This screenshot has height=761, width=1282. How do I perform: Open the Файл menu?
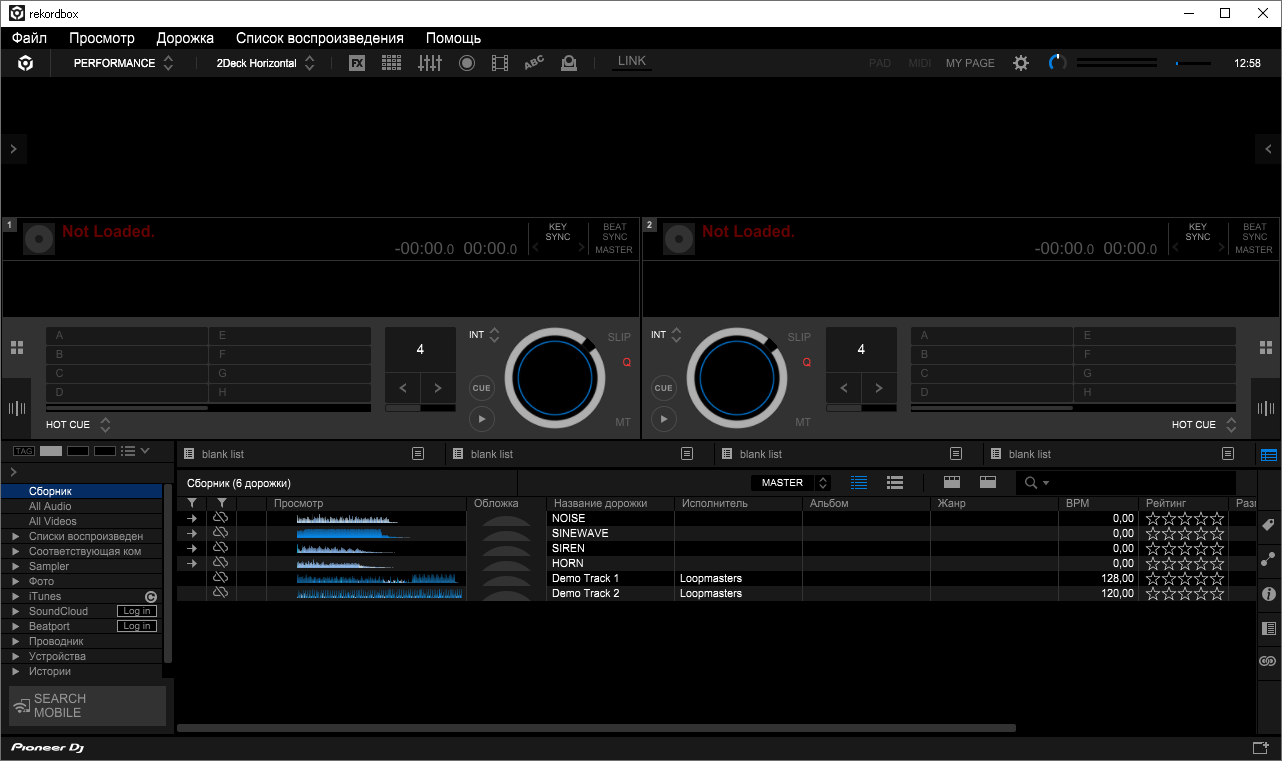tap(28, 38)
